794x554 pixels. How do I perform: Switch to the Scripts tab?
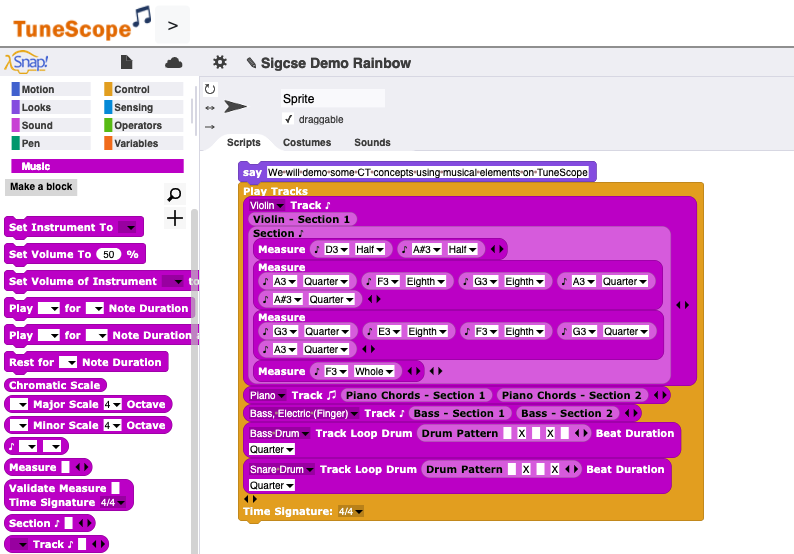click(x=244, y=142)
